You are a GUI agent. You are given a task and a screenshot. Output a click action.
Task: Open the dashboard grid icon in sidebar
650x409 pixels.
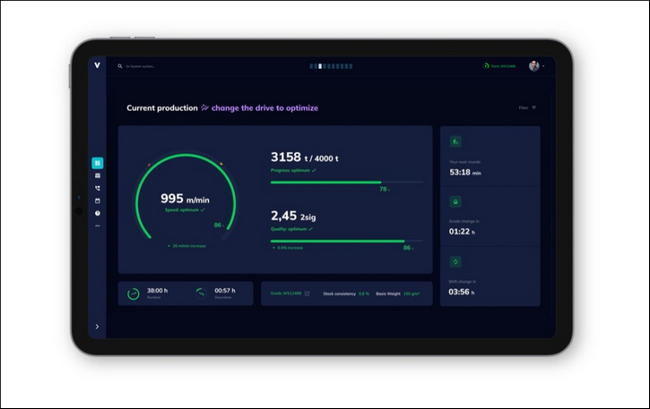click(x=97, y=163)
